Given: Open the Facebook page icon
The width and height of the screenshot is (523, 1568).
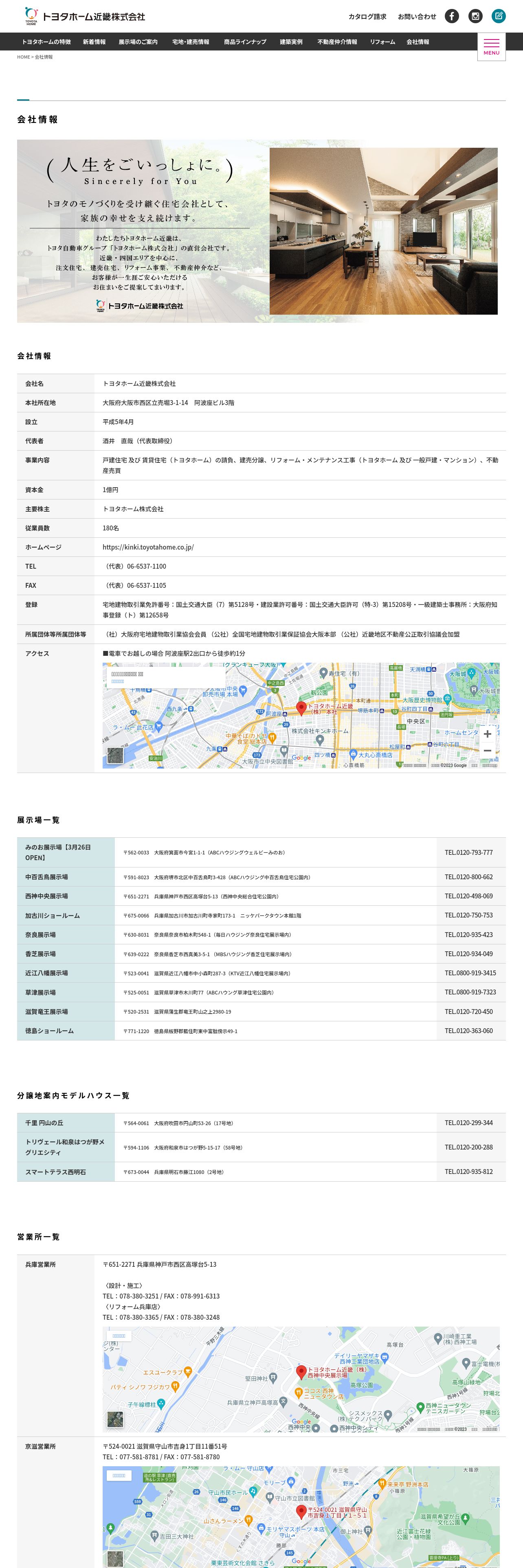Looking at the screenshot, I should coord(452,16).
